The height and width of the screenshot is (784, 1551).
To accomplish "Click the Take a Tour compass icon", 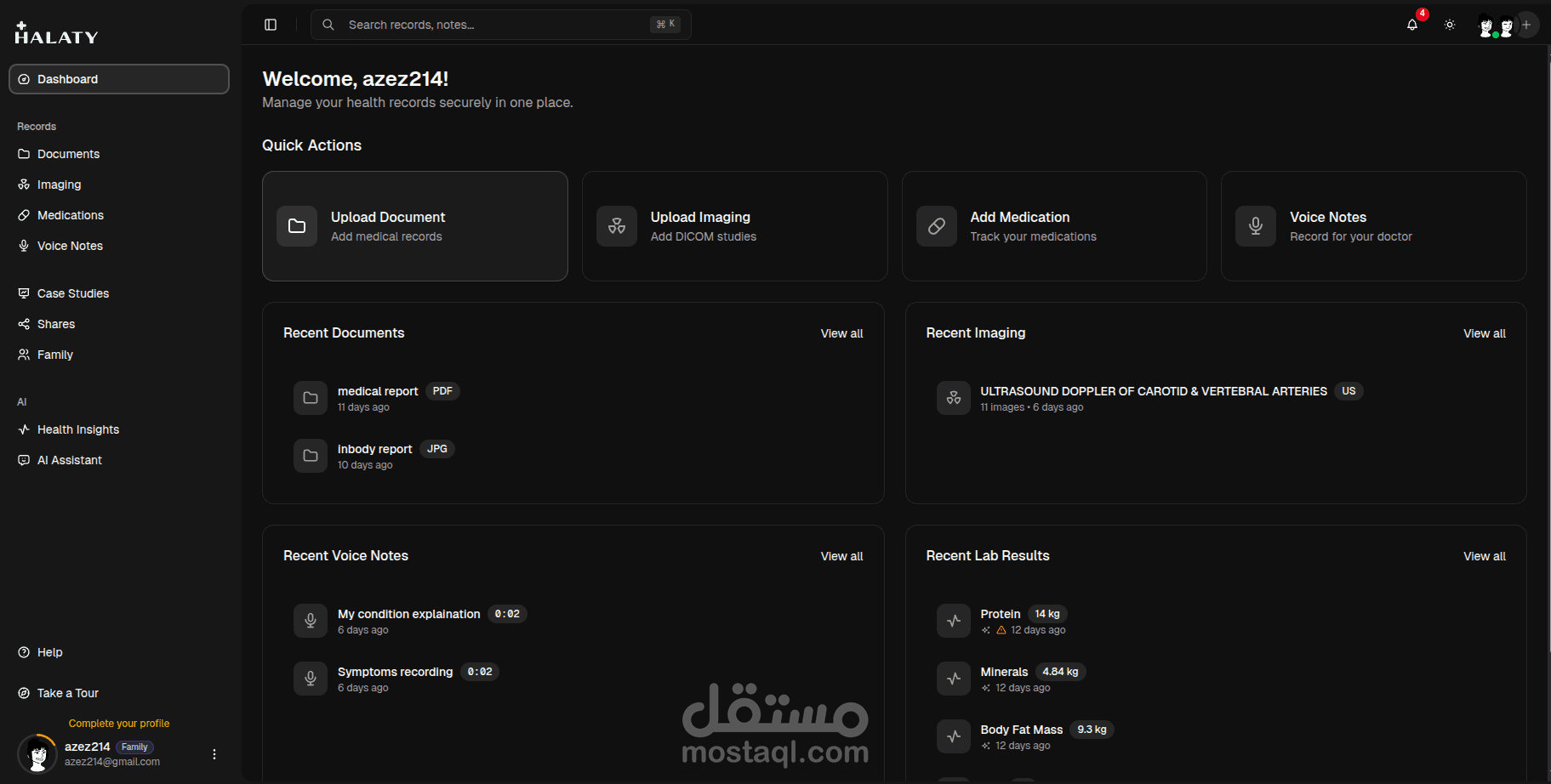I will pyautogui.click(x=24, y=693).
